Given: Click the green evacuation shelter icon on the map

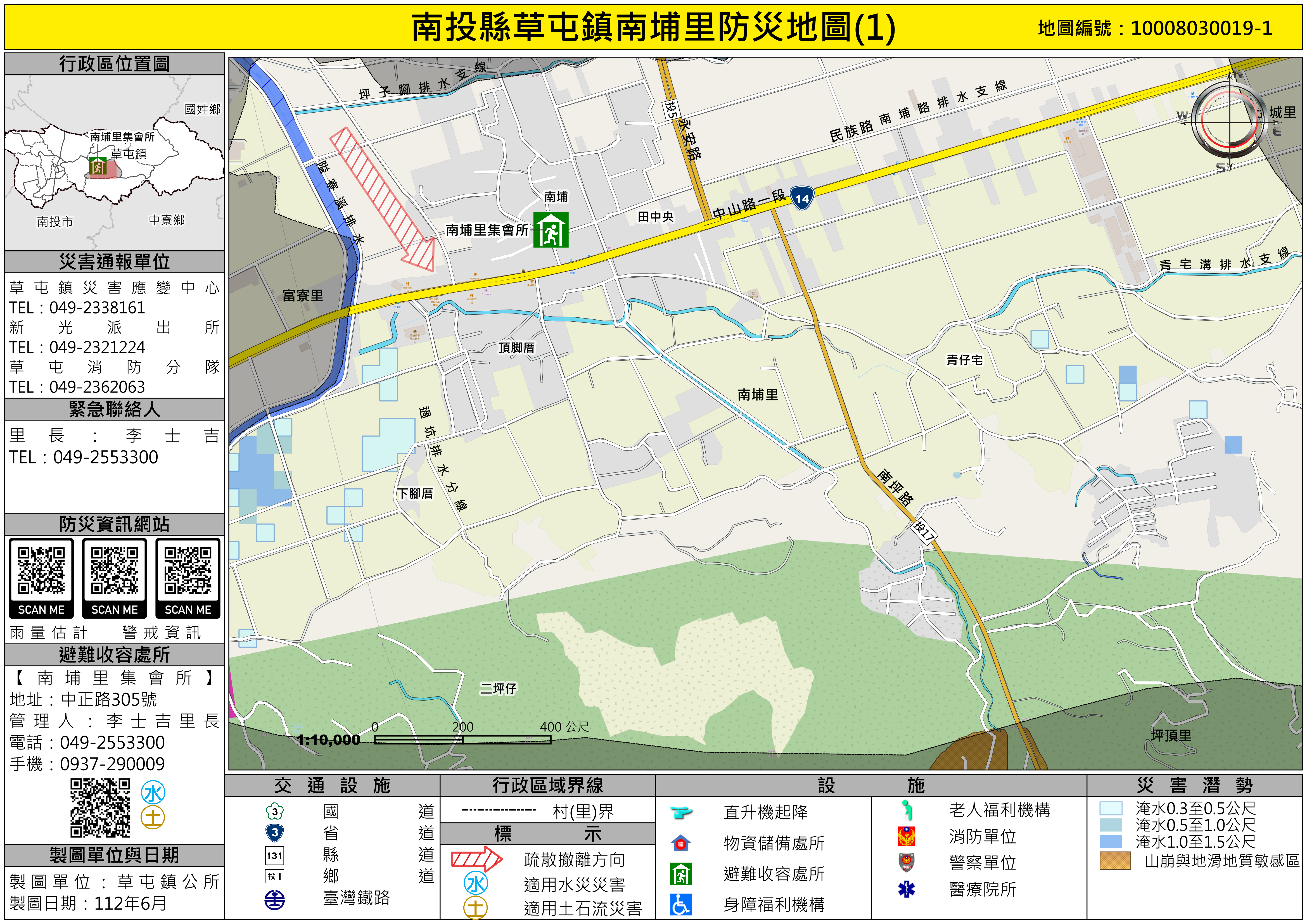Looking at the screenshot, I should pyautogui.click(x=551, y=230).
